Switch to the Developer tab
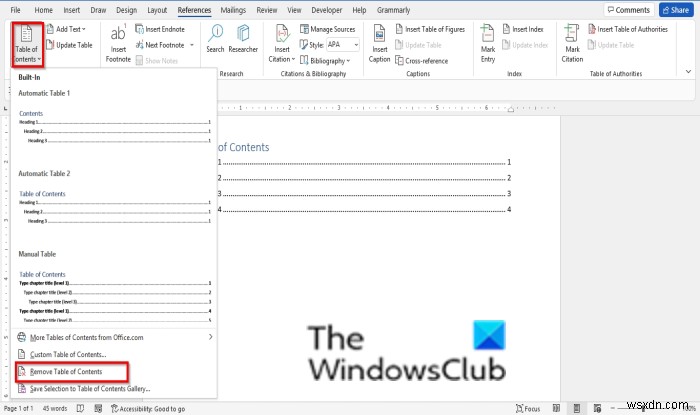 pyautogui.click(x=327, y=10)
